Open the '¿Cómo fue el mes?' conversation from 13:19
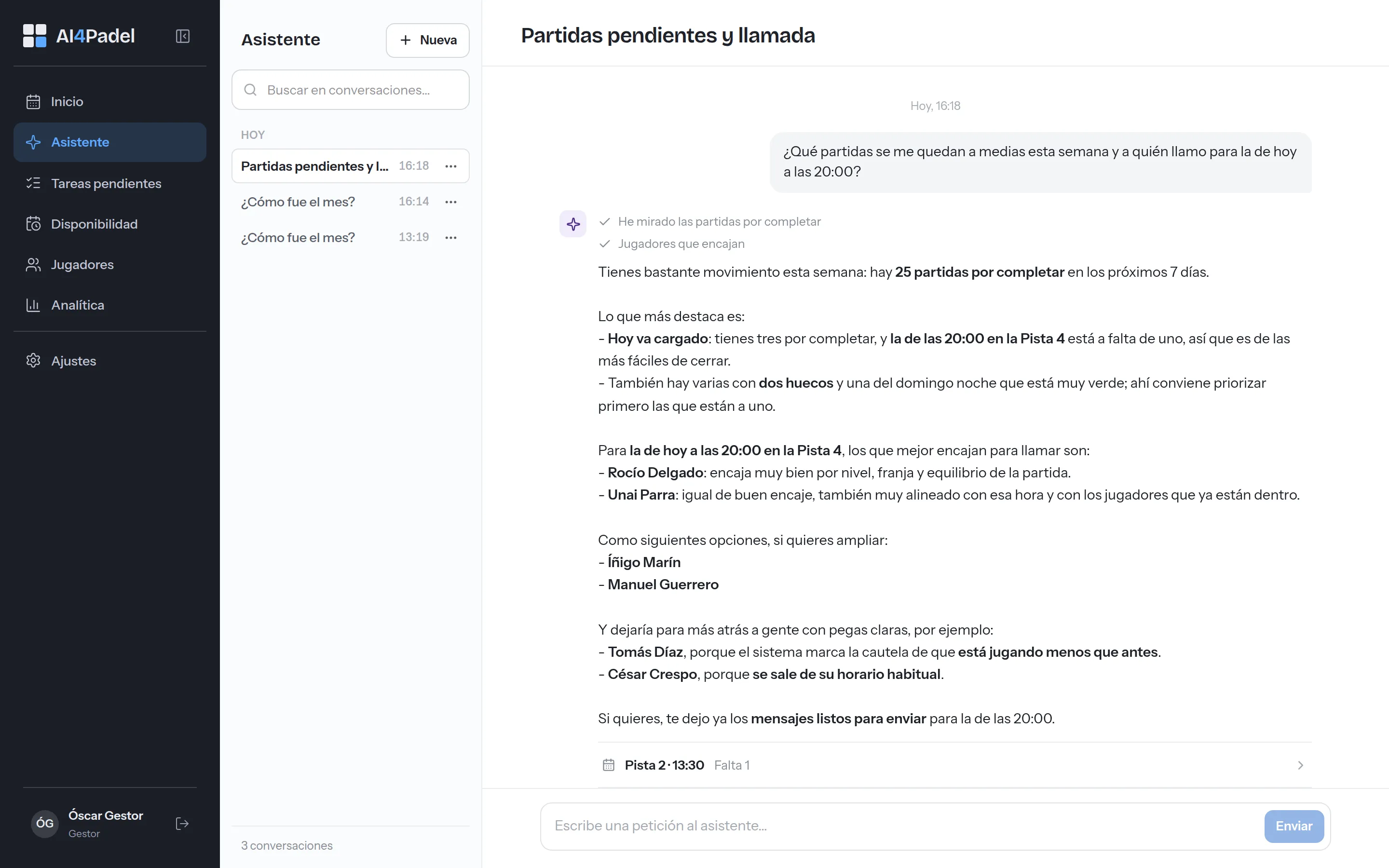The height and width of the screenshot is (868, 1389). coord(350,237)
